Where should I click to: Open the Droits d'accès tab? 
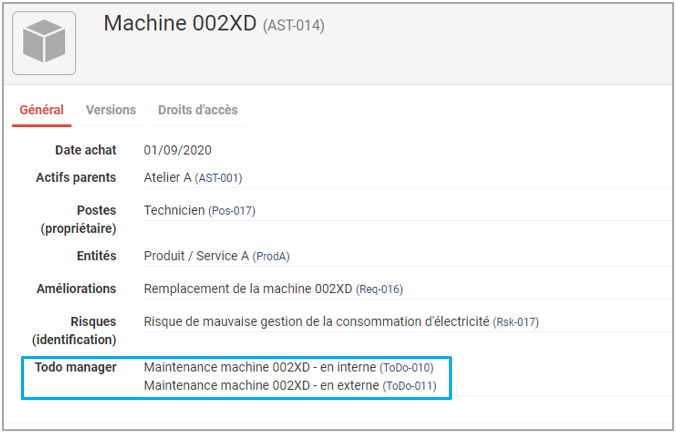(198, 110)
